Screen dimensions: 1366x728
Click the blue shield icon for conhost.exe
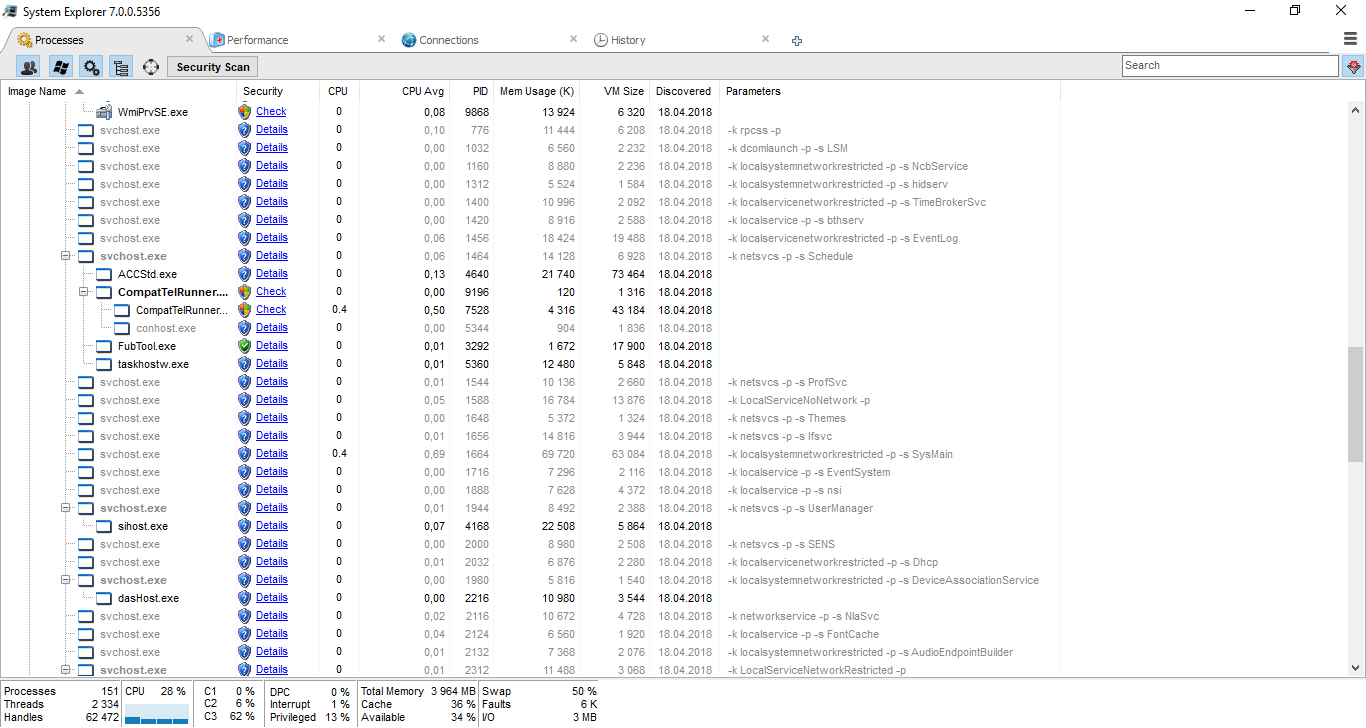coord(245,328)
